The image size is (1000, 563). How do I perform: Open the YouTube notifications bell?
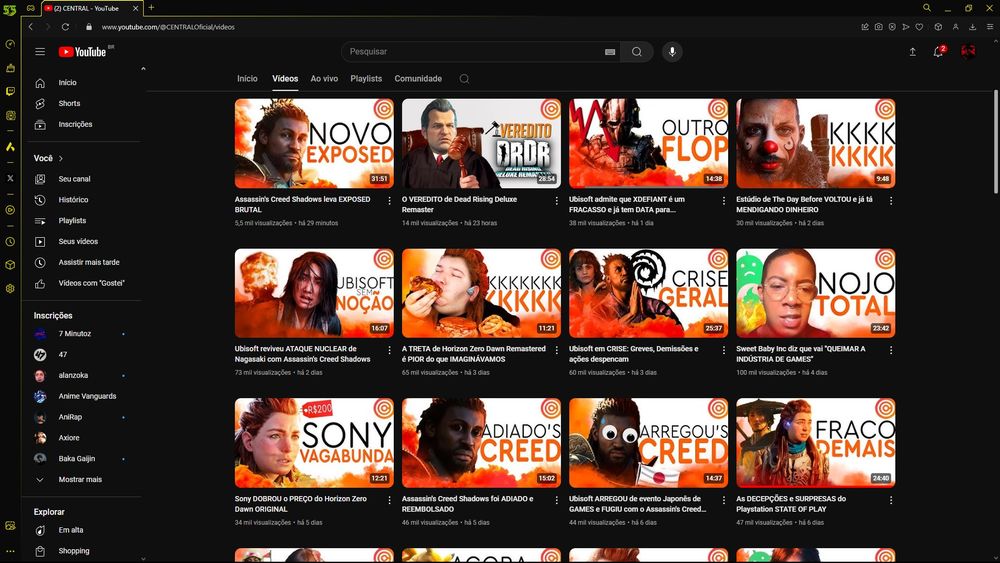click(938, 52)
